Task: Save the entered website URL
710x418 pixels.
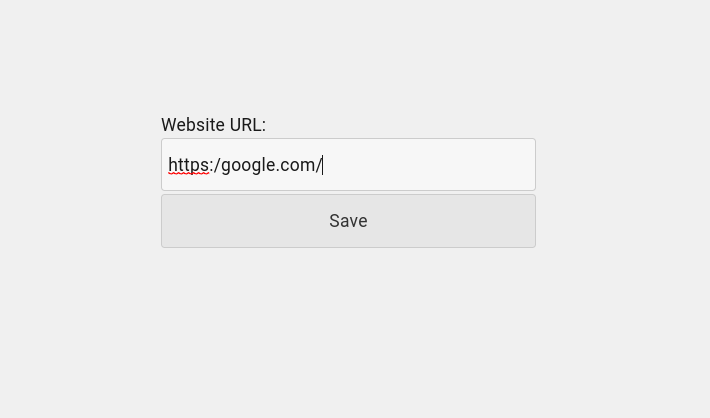Action: tap(348, 221)
